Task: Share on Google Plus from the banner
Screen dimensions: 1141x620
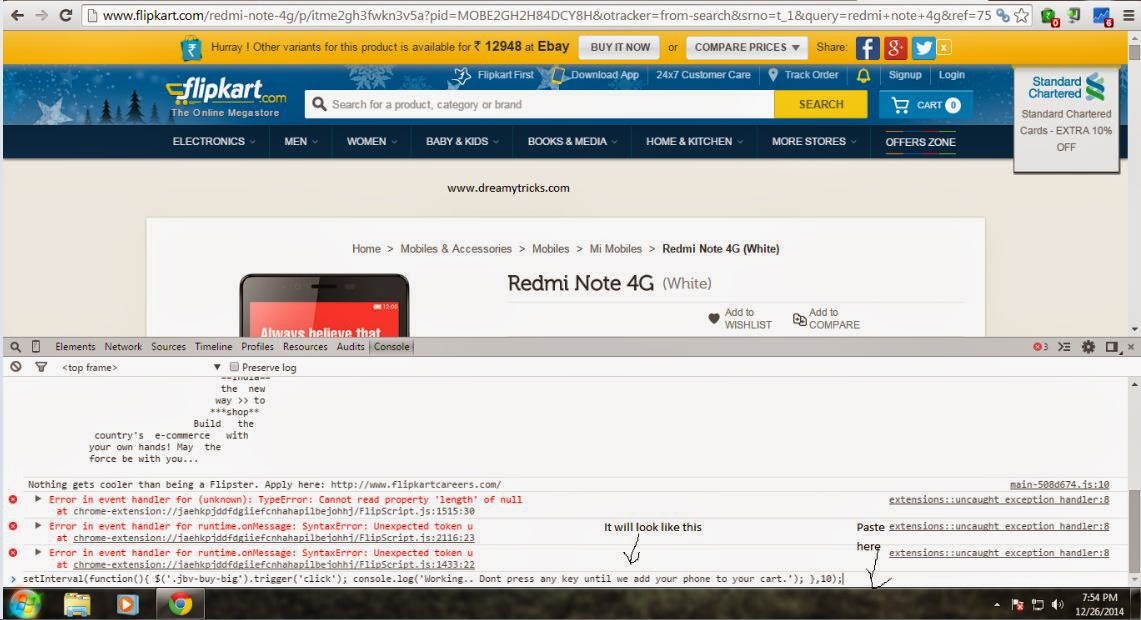Action: tap(895, 48)
